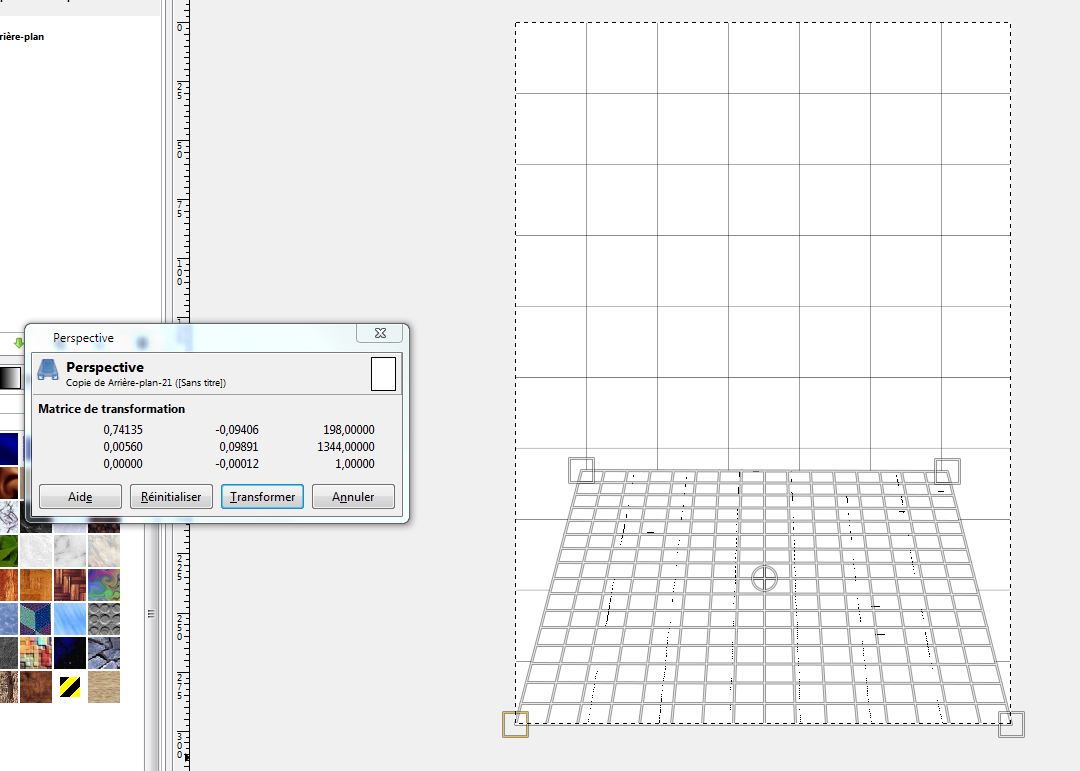The image size is (1080, 771).
Task: Select the colorful blocks pattern
Action: (36, 652)
